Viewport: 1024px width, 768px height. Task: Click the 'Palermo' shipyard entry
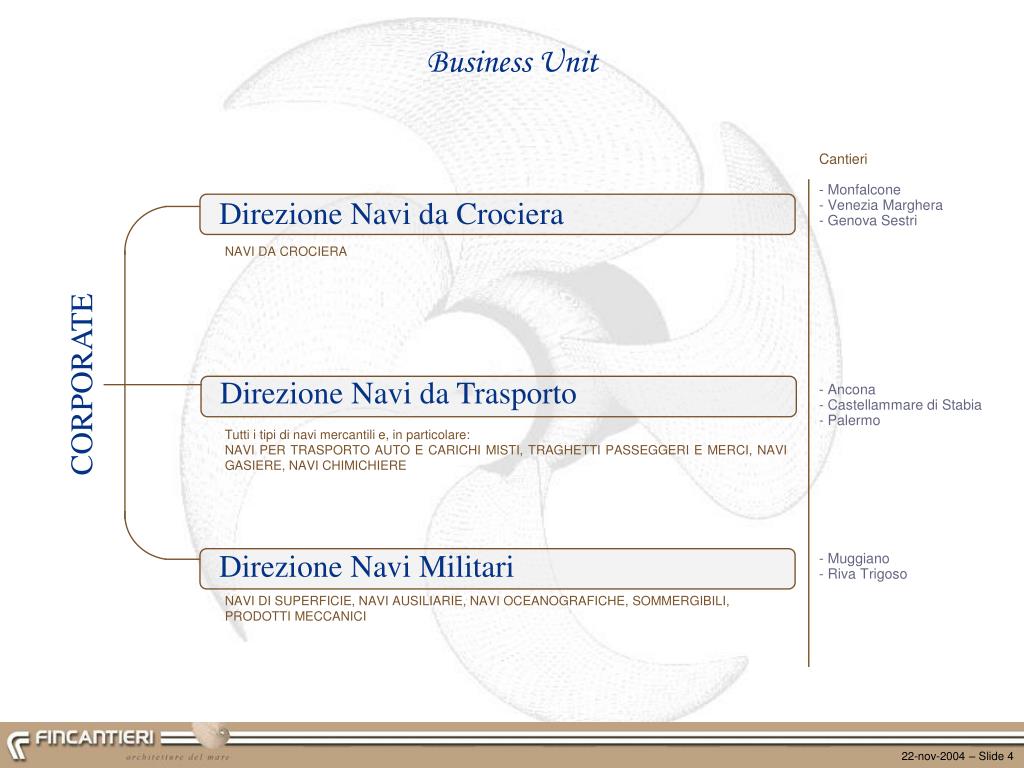850,421
